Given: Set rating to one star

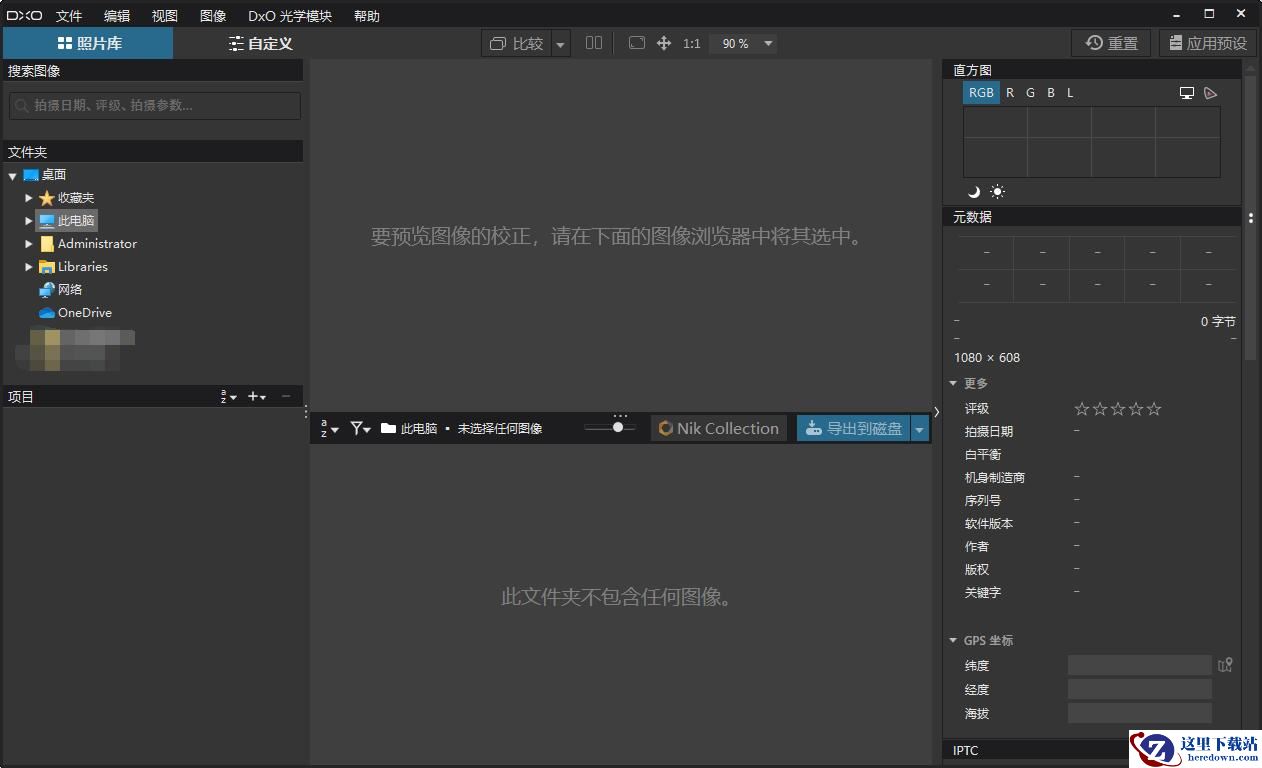Looking at the screenshot, I should (x=1082, y=409).
